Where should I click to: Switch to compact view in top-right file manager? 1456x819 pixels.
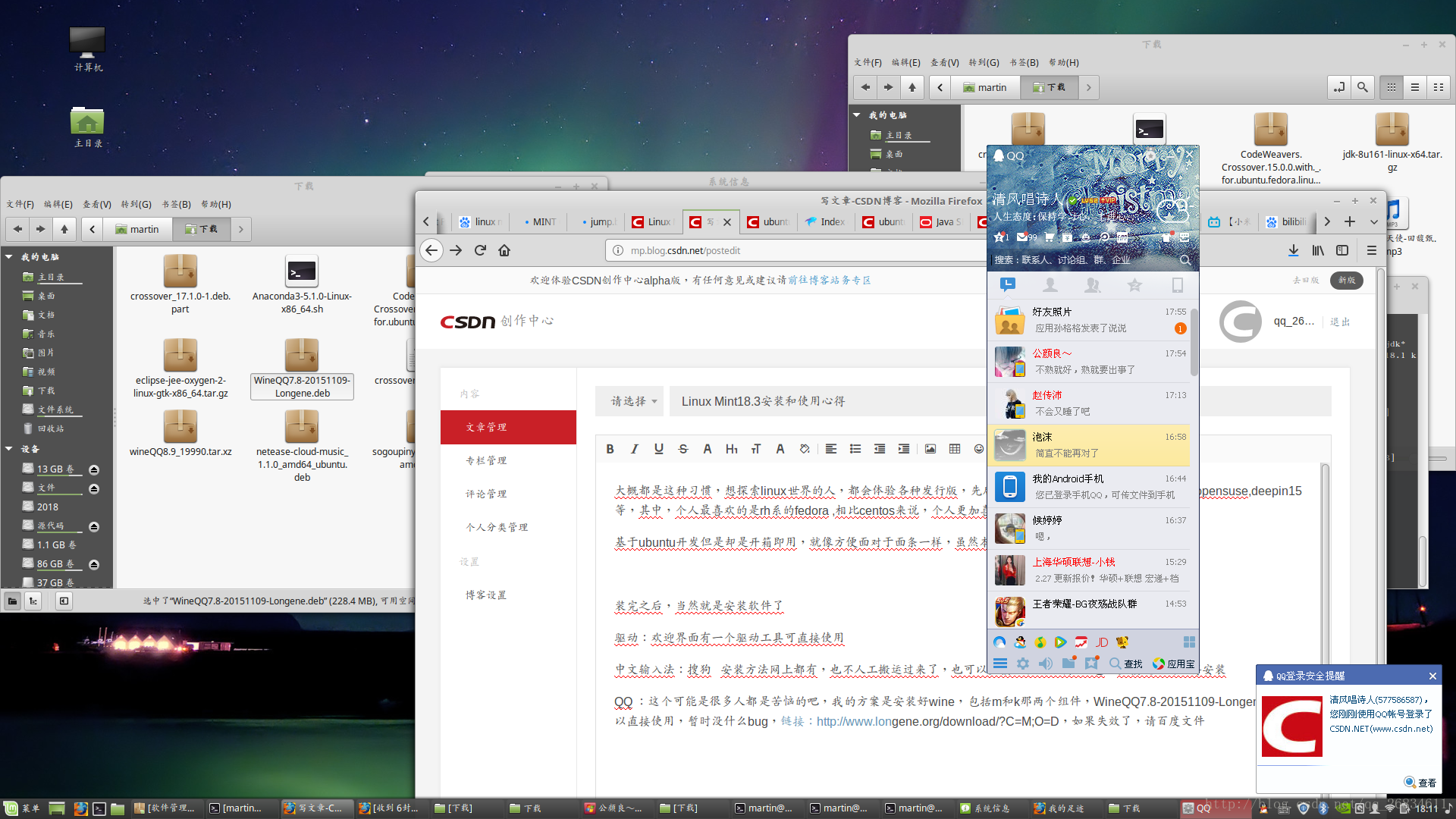[1439, 87]
